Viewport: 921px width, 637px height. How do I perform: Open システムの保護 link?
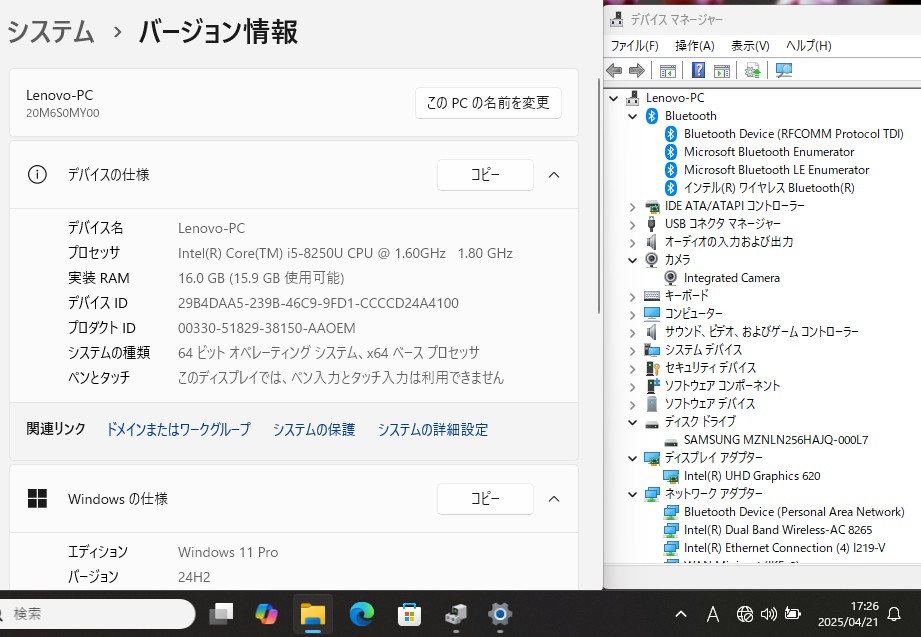pos(314,430)
